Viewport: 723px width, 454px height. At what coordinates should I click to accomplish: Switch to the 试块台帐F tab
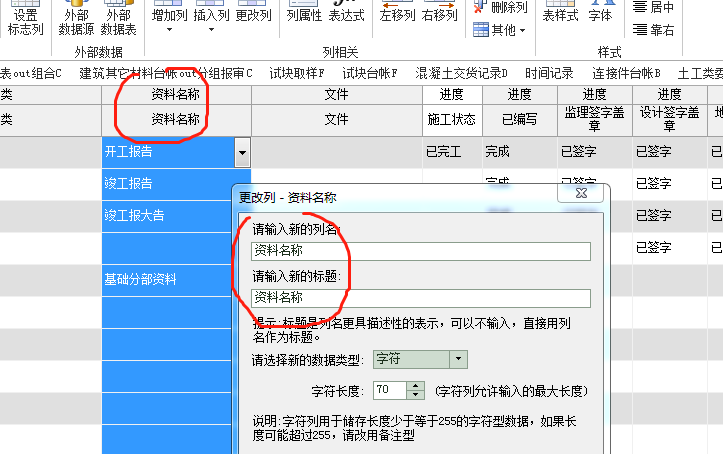[x=369, y=73]
